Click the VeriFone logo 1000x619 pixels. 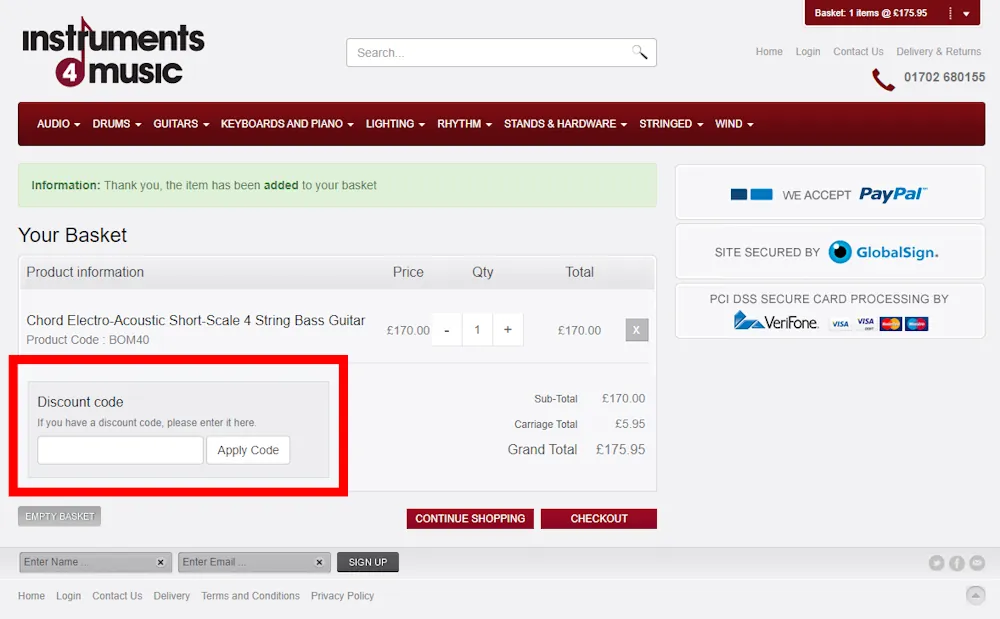coord(776,321)
